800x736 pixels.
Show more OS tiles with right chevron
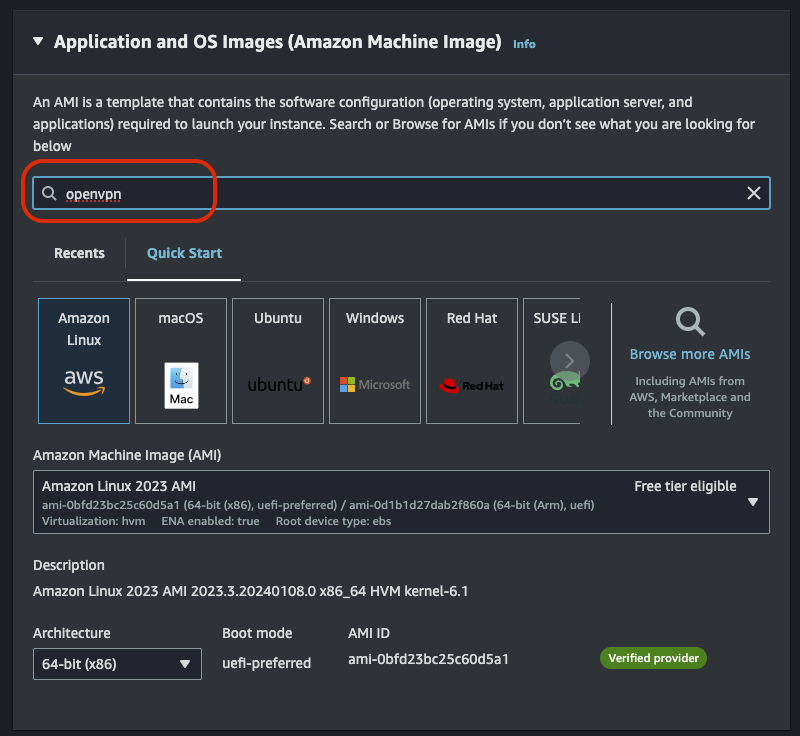(569, 361)
